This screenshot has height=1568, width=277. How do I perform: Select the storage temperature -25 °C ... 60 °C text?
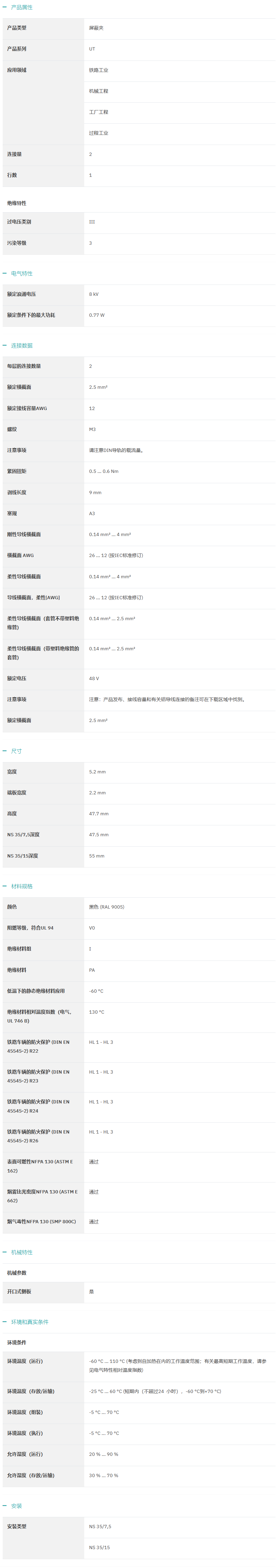coord(155,1391)
